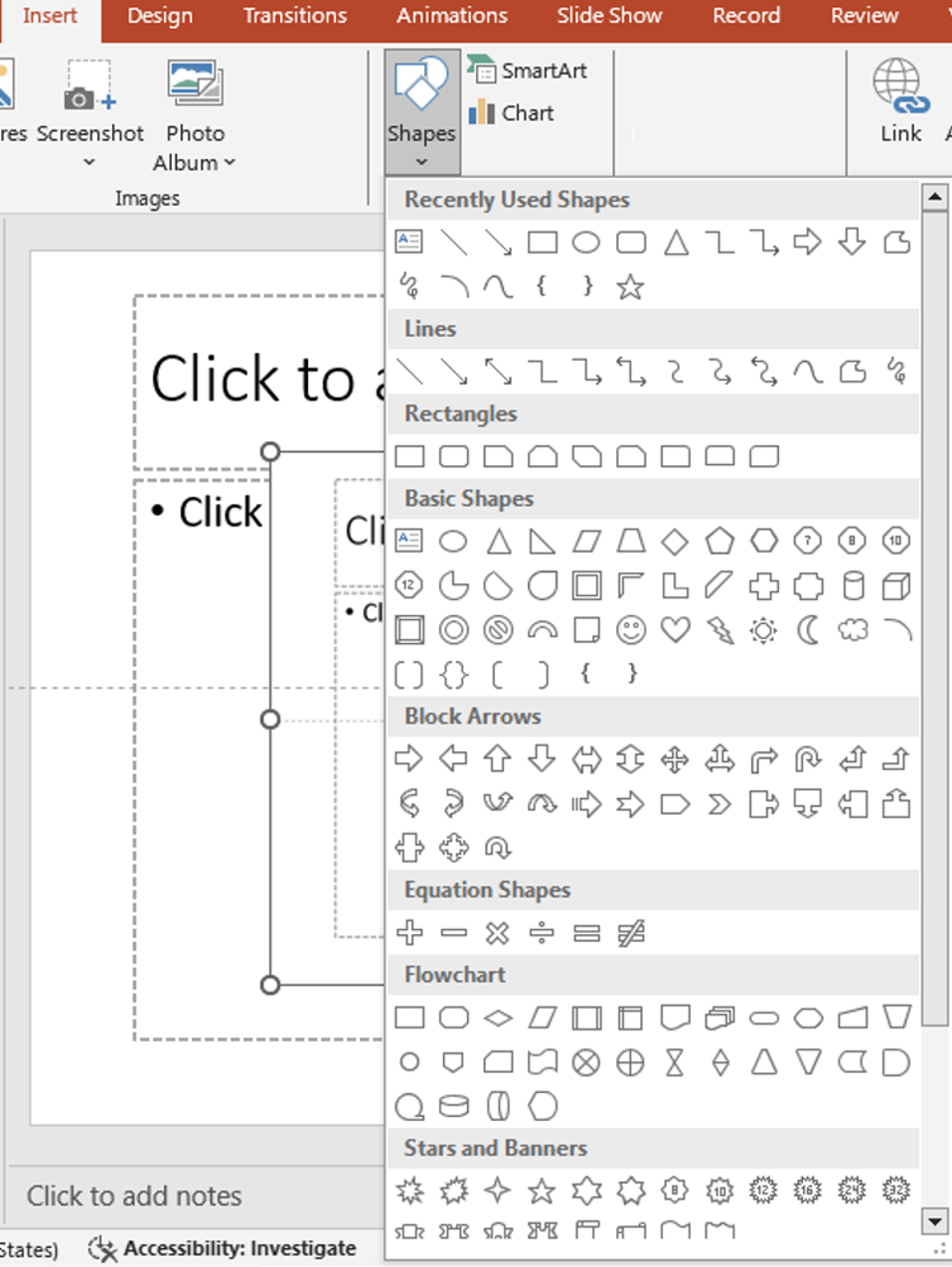Viewport: 952px width, 1267px height.
Task: Choose the Cylinder shape in Basic Shapes
Action: point(853,585)
